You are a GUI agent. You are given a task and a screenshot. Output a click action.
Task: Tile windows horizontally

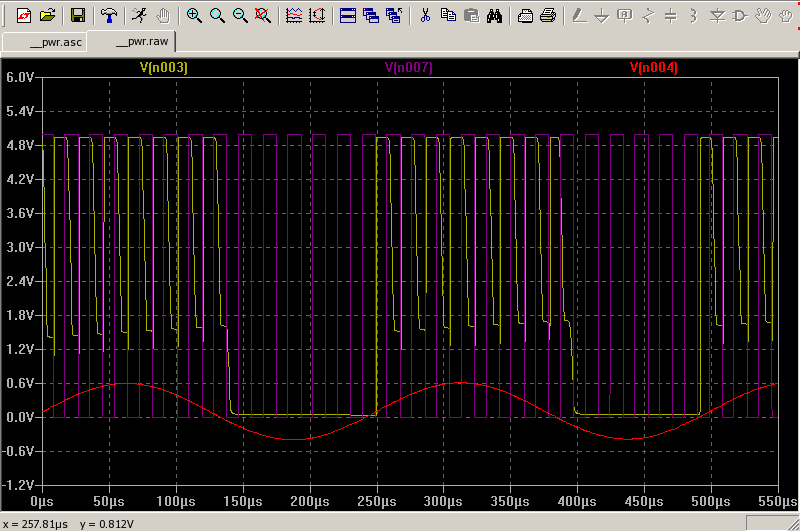pos(347,15)
